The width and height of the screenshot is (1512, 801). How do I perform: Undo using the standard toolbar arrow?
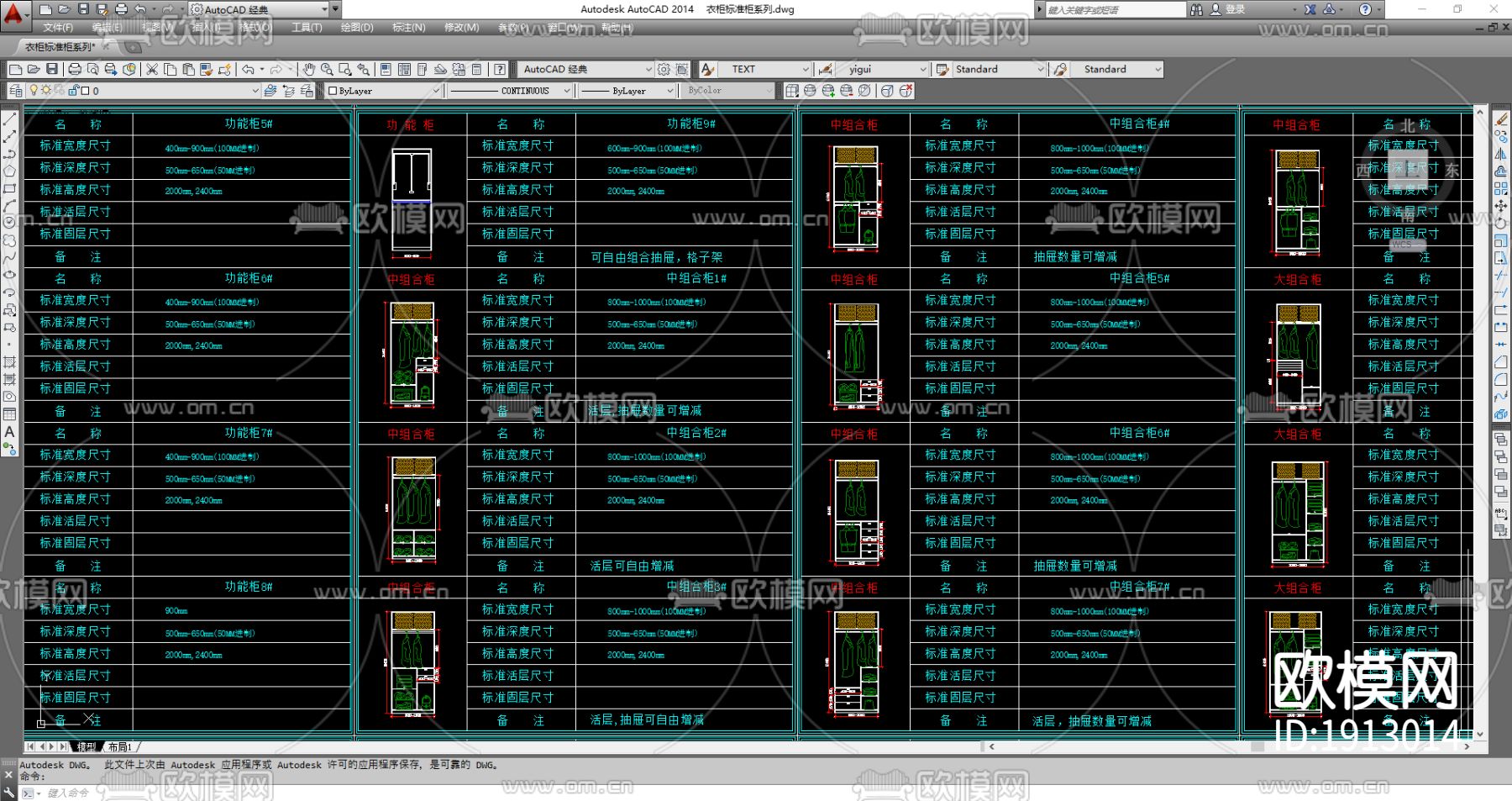[x=248, y=69]
